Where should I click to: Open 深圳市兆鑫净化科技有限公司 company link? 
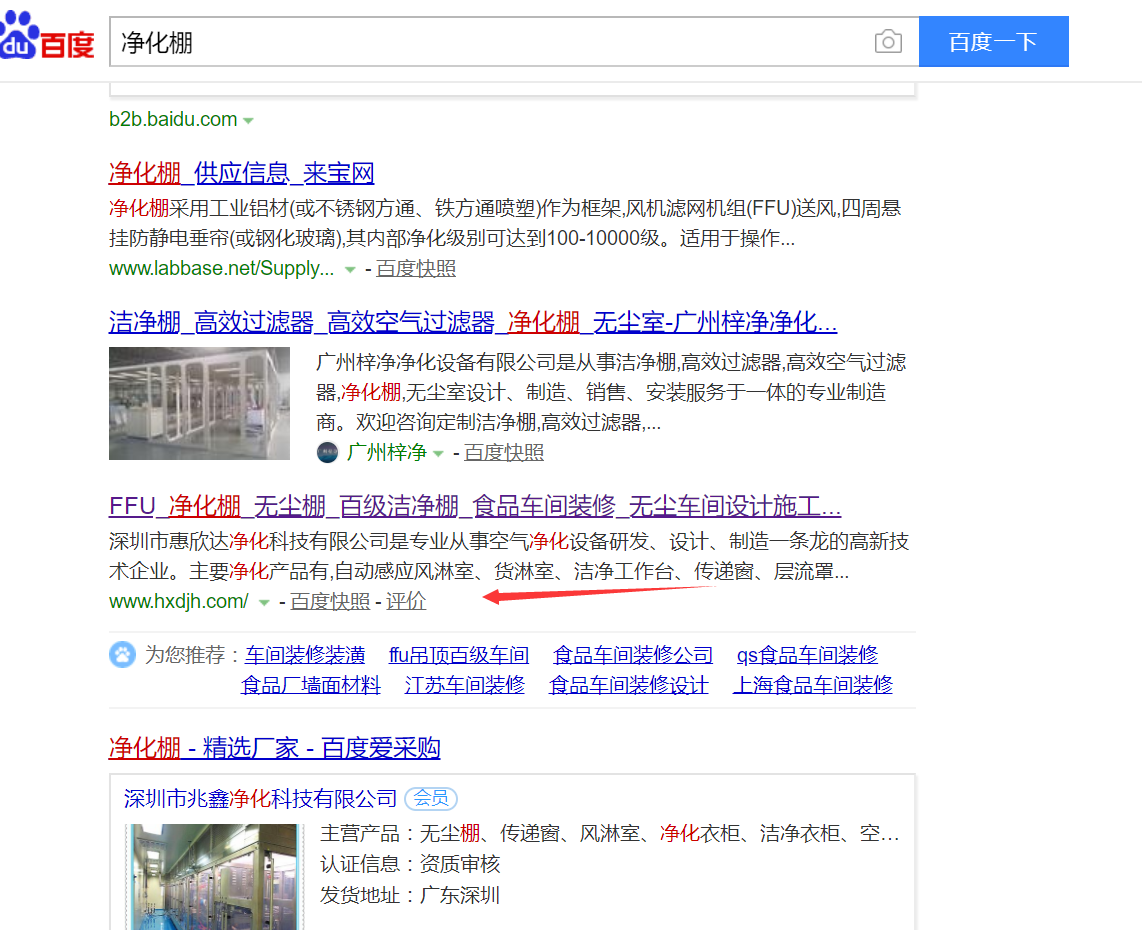click(260, 799)
